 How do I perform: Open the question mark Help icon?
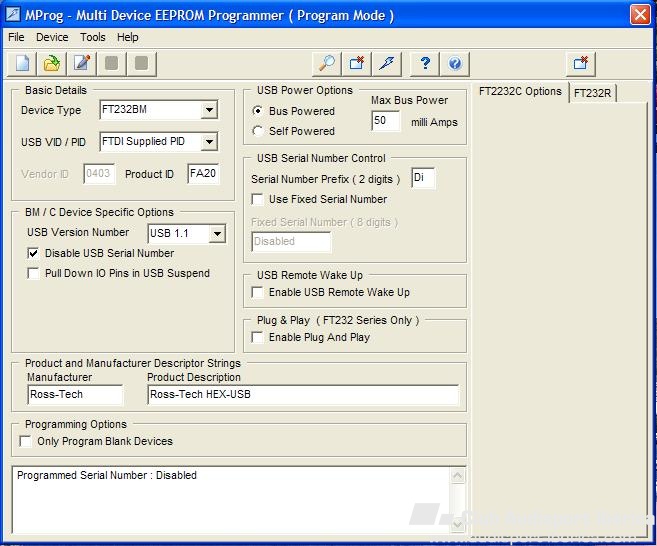(x=424, y=64)
